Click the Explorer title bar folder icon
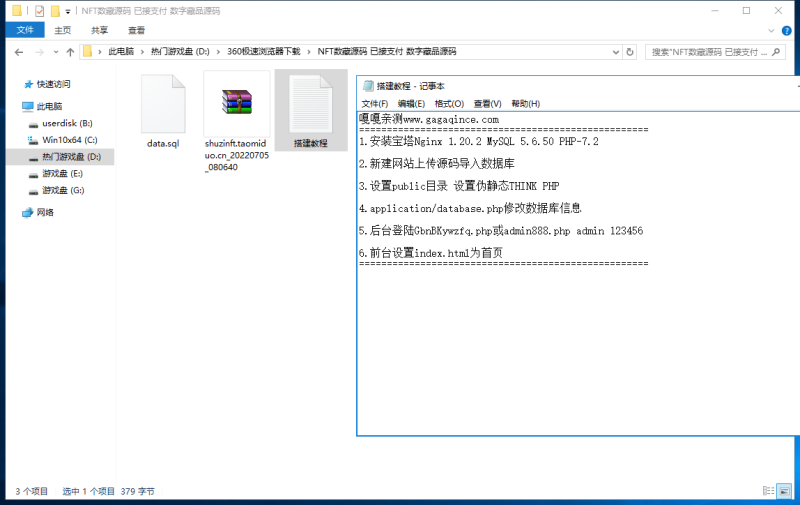The height and width of the screenshot is (505, 800). (17, 11)
